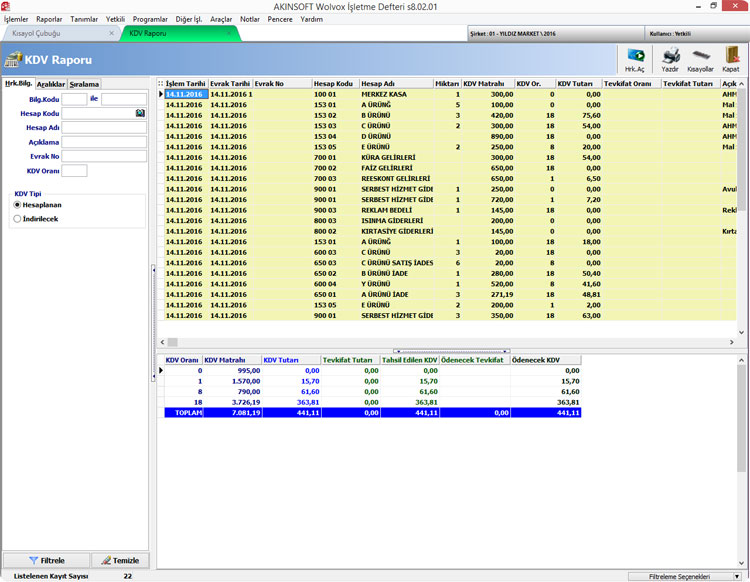Click the first Bilg.Kodu input field
Image resolution: width=750 pixels, height=582 pixels.
(75, 99)
